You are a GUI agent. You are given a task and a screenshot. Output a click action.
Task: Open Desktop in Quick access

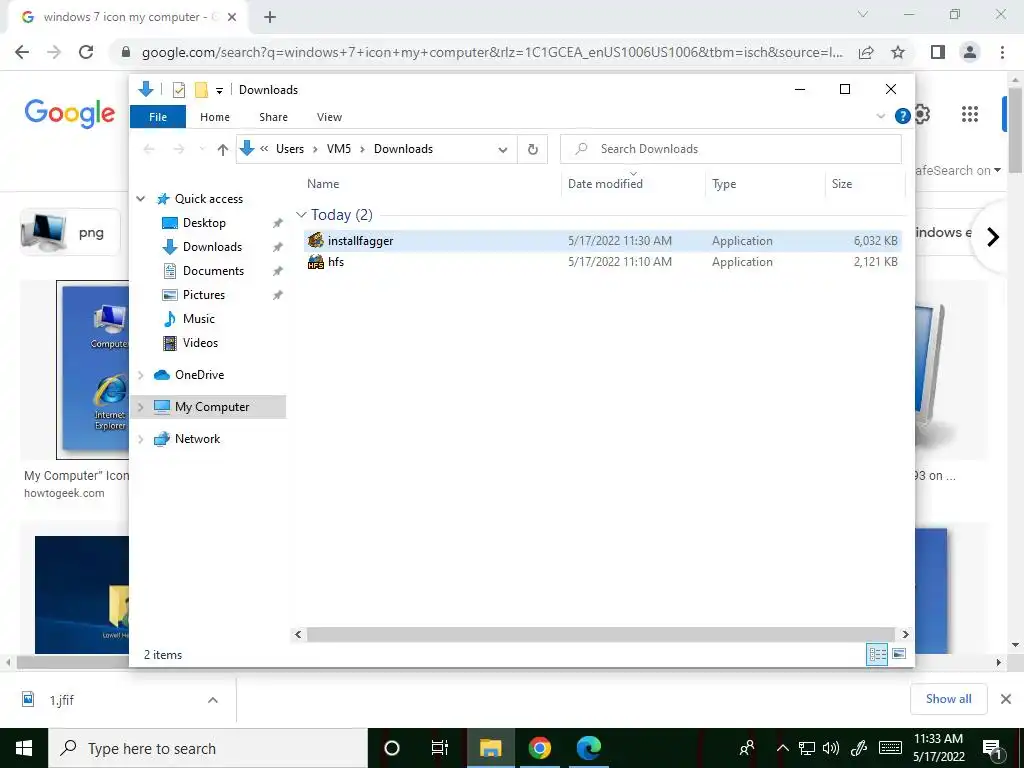pyautogui.click(x=204, y=223)
